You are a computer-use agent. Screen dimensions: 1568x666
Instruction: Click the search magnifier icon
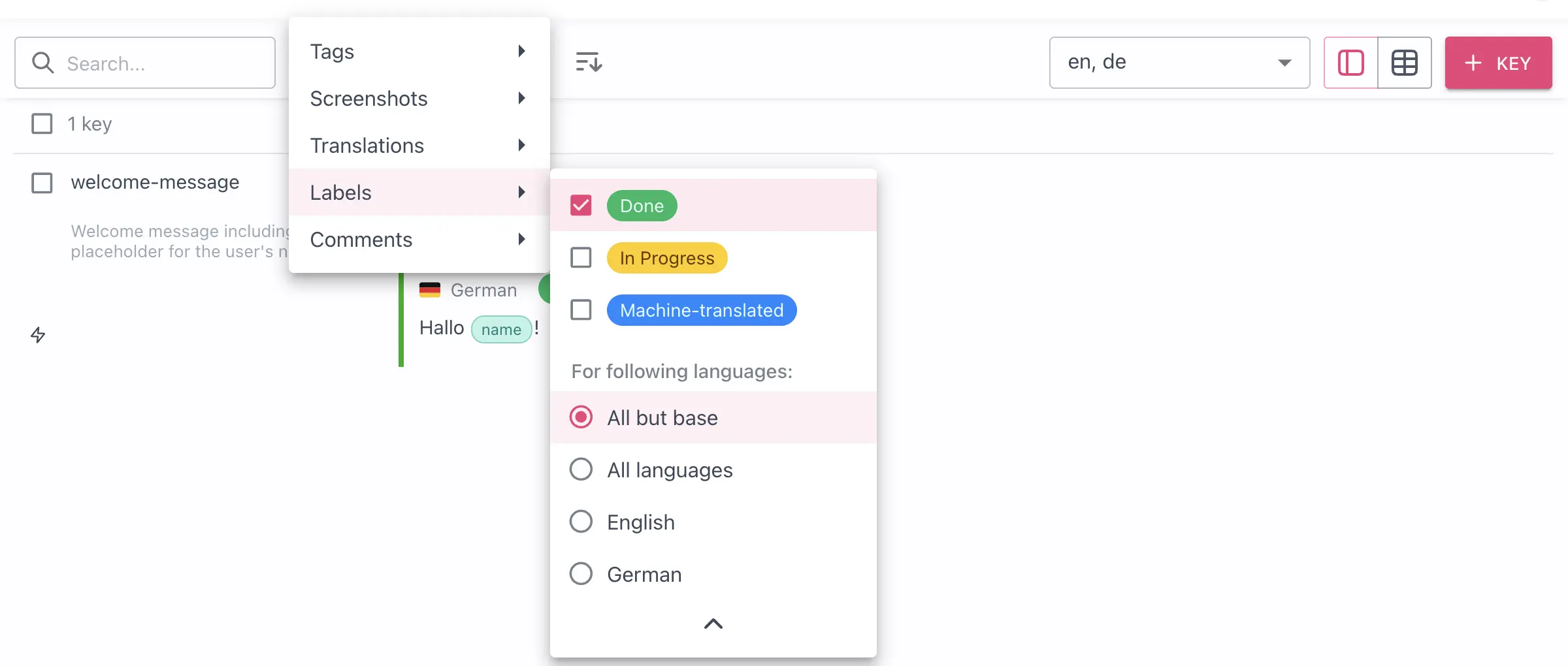pyautogui.click(x=43, y=63)
